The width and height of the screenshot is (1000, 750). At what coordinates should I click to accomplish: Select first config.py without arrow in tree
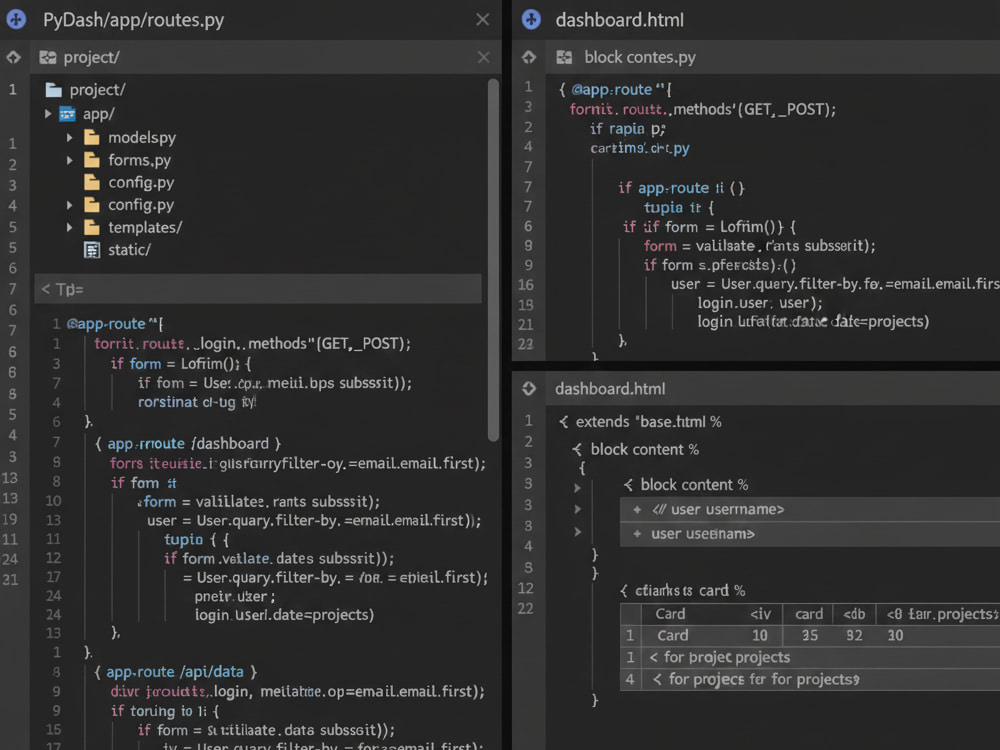pos(141,182)
